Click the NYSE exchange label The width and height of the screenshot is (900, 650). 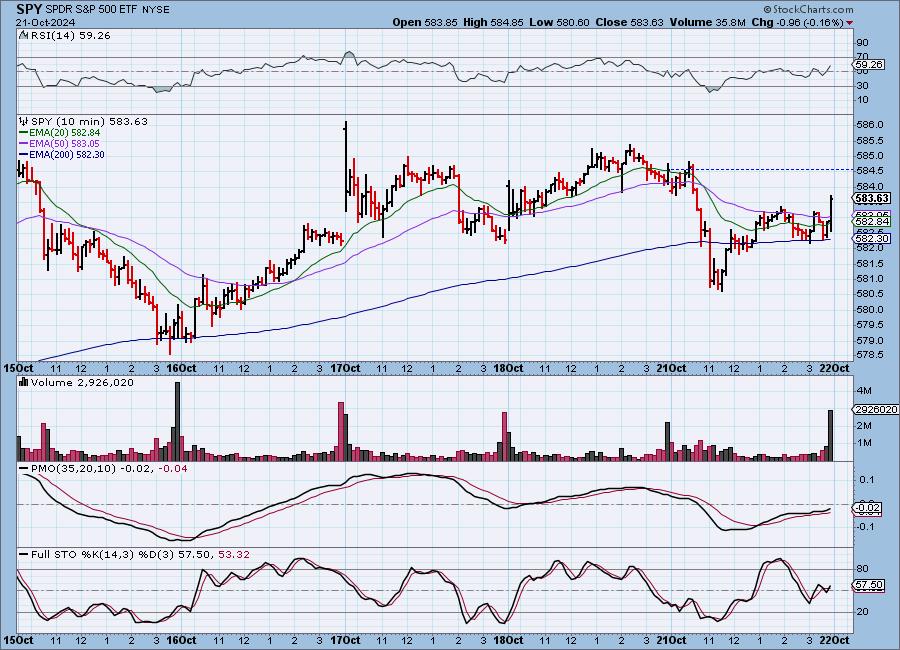click(158, 10)
